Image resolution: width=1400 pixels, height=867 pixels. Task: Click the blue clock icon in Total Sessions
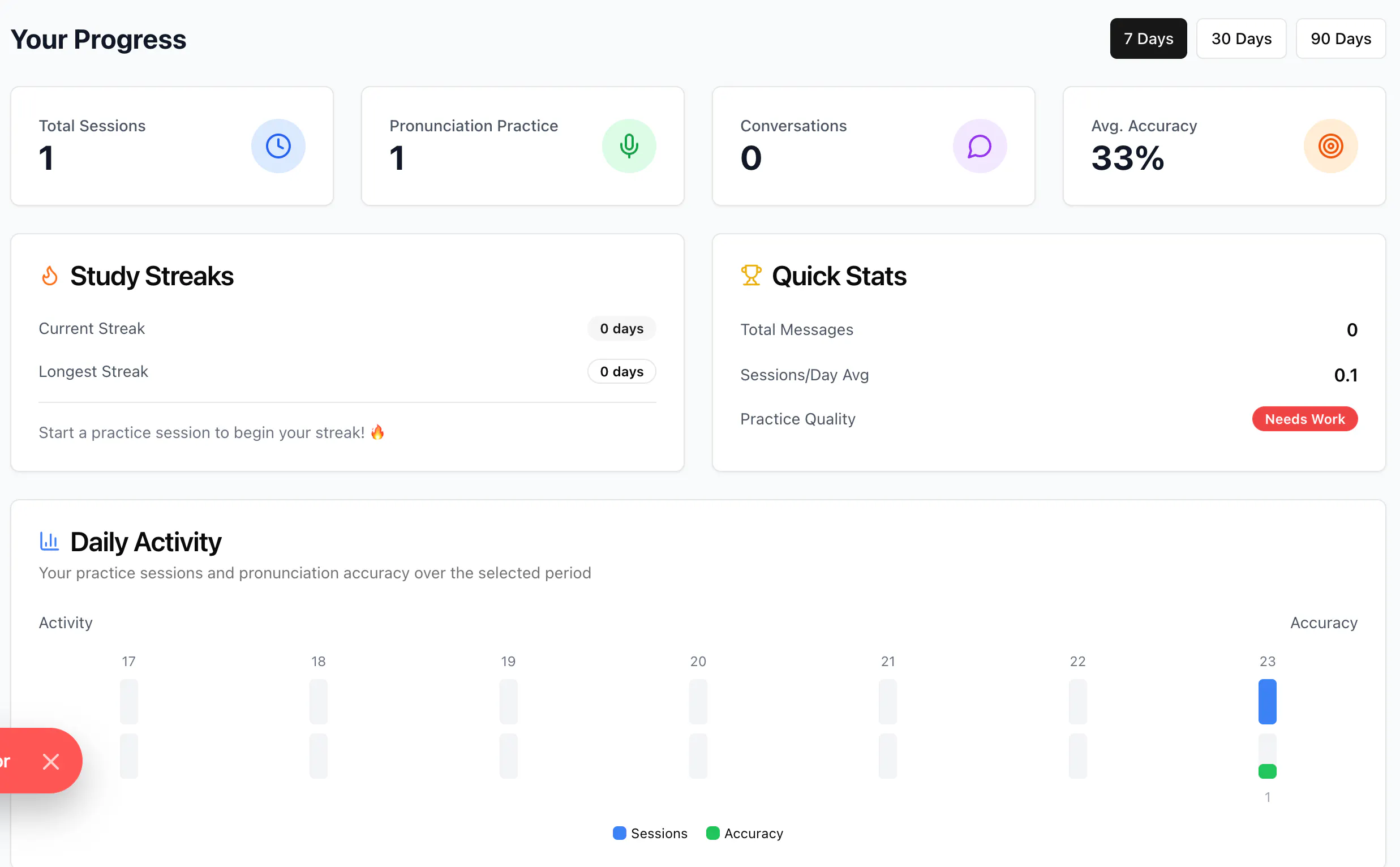point(278,145)
